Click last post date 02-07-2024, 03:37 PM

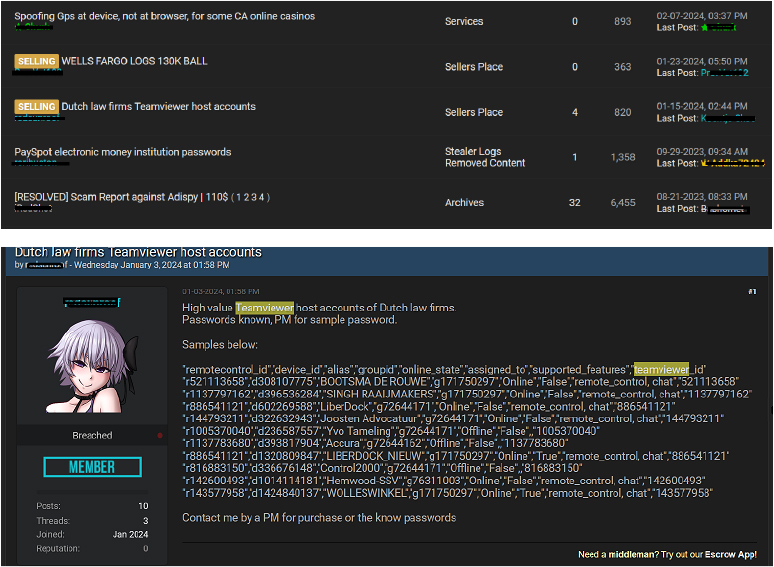click(x=702, y=16)
